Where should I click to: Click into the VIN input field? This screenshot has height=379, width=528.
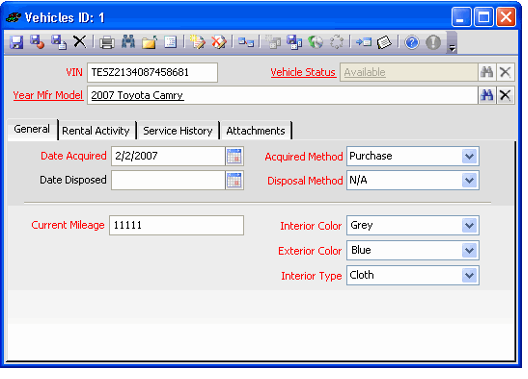click(153, 72)
